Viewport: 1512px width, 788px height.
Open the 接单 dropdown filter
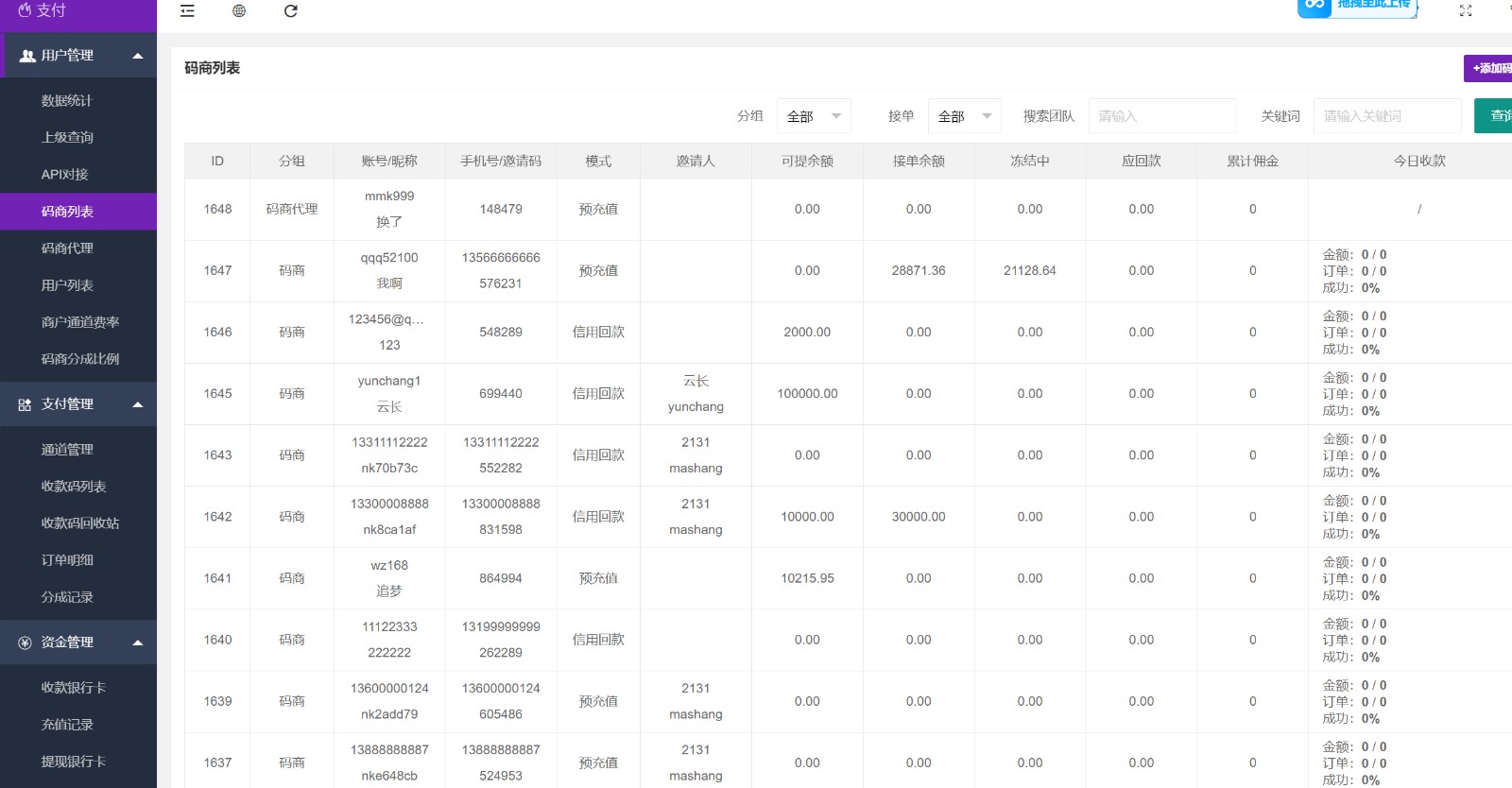pyautogui.click(x=964, y=116)
